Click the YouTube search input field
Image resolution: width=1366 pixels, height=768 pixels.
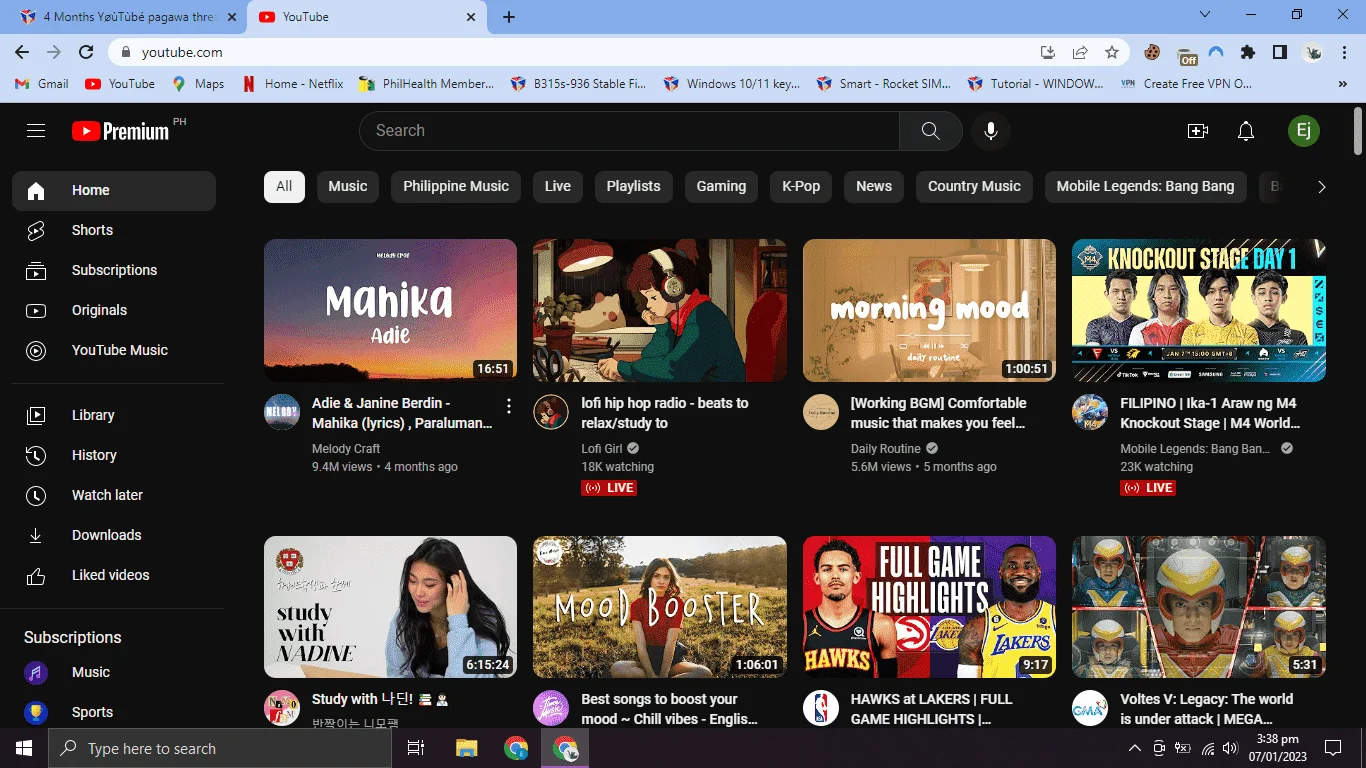pyautogui.click(x=629, y=131)
